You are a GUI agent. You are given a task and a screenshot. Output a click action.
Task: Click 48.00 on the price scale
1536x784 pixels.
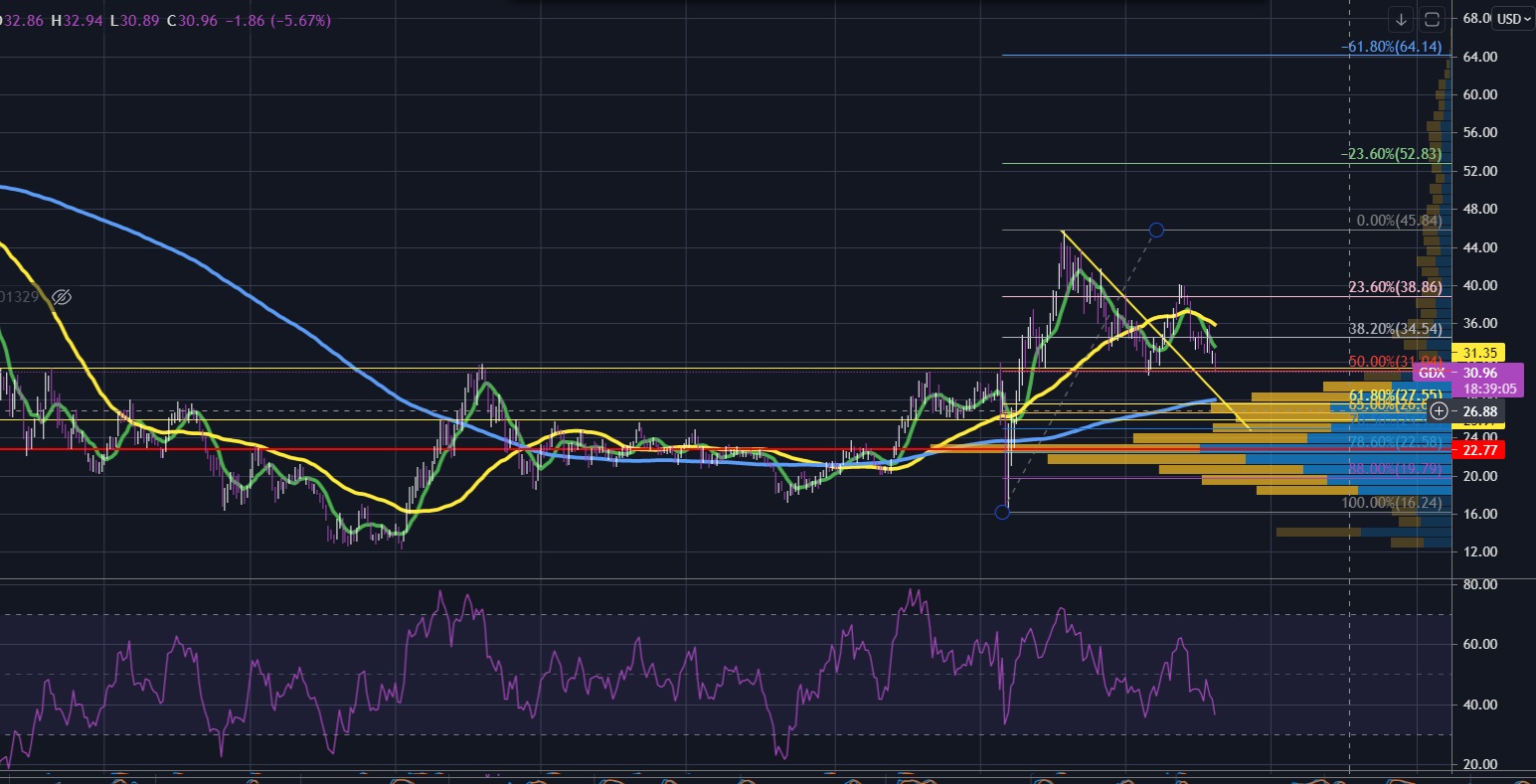point(1482,209)
